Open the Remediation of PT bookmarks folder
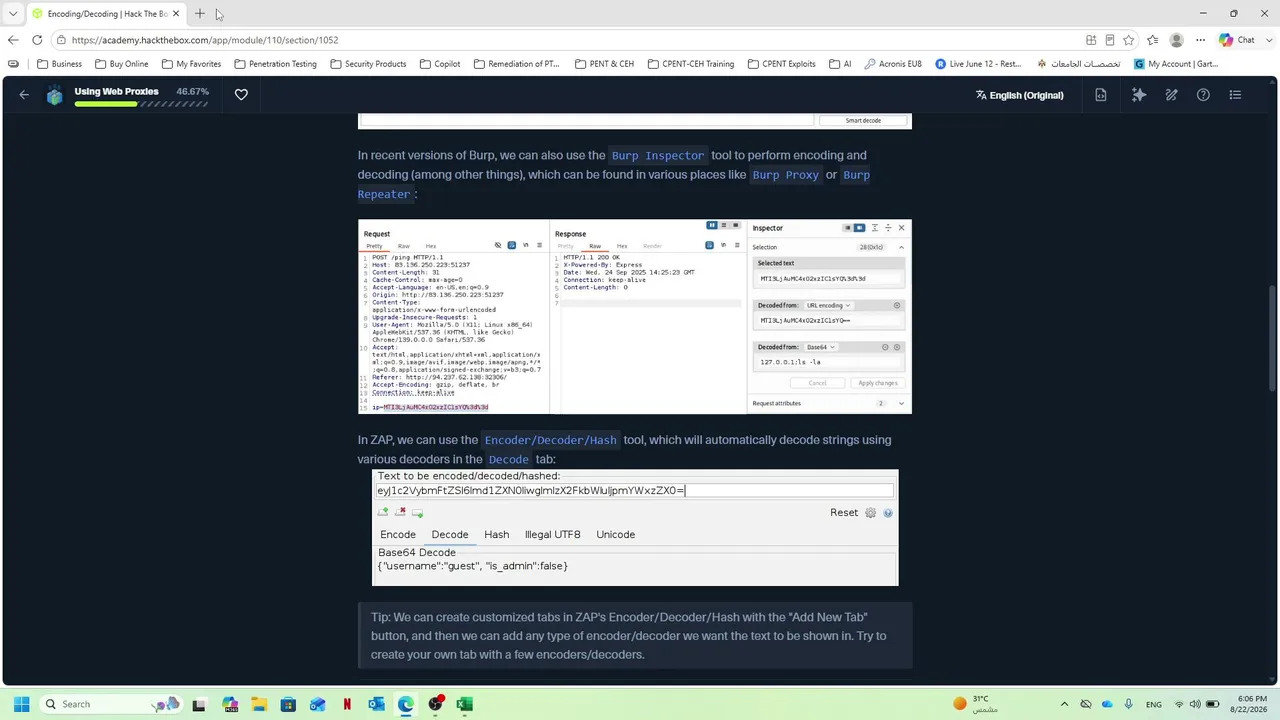Image resolution: width=1280 pixels, height=720 pixels. (x=517, y=64)
